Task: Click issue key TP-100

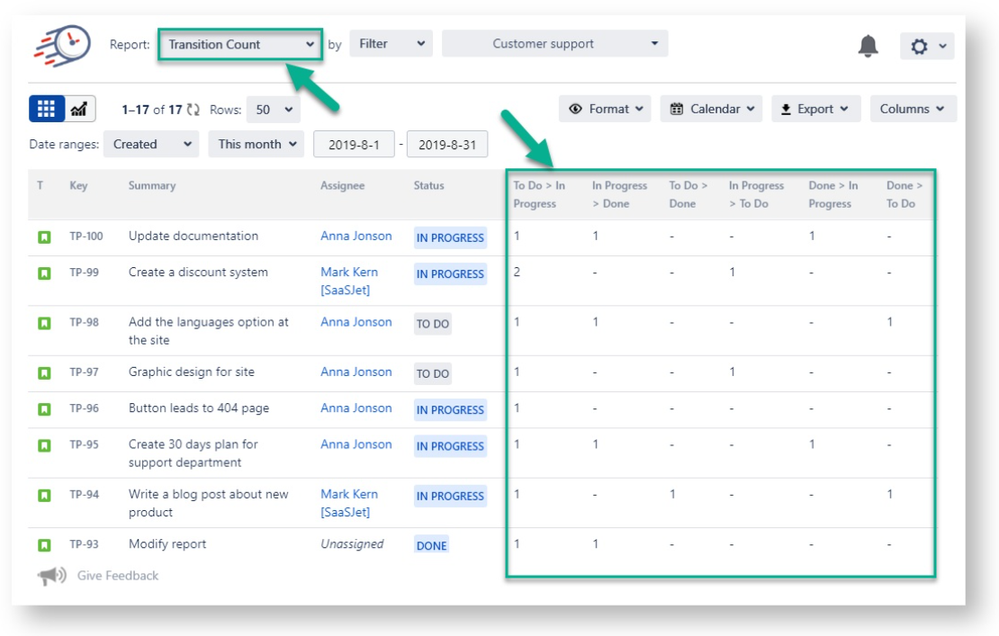Action: pos(86,236)
